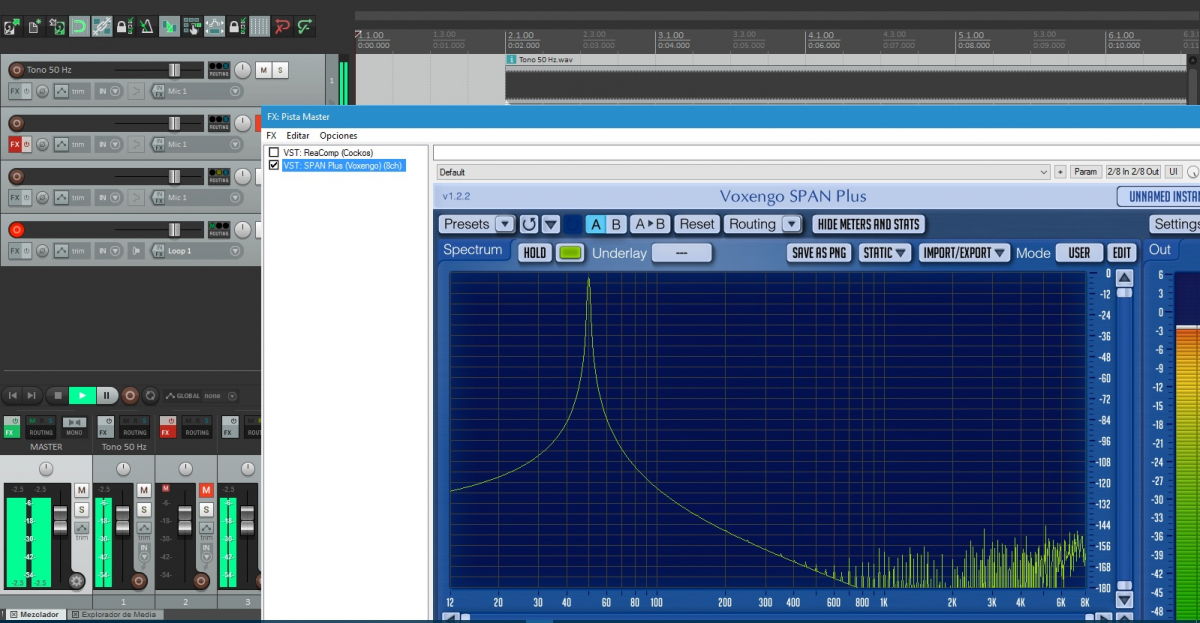Viewport: 1200px width, 623px height.
Task: Arm record on the Tono 50 Hz track
Action: (x=16, y=70)
